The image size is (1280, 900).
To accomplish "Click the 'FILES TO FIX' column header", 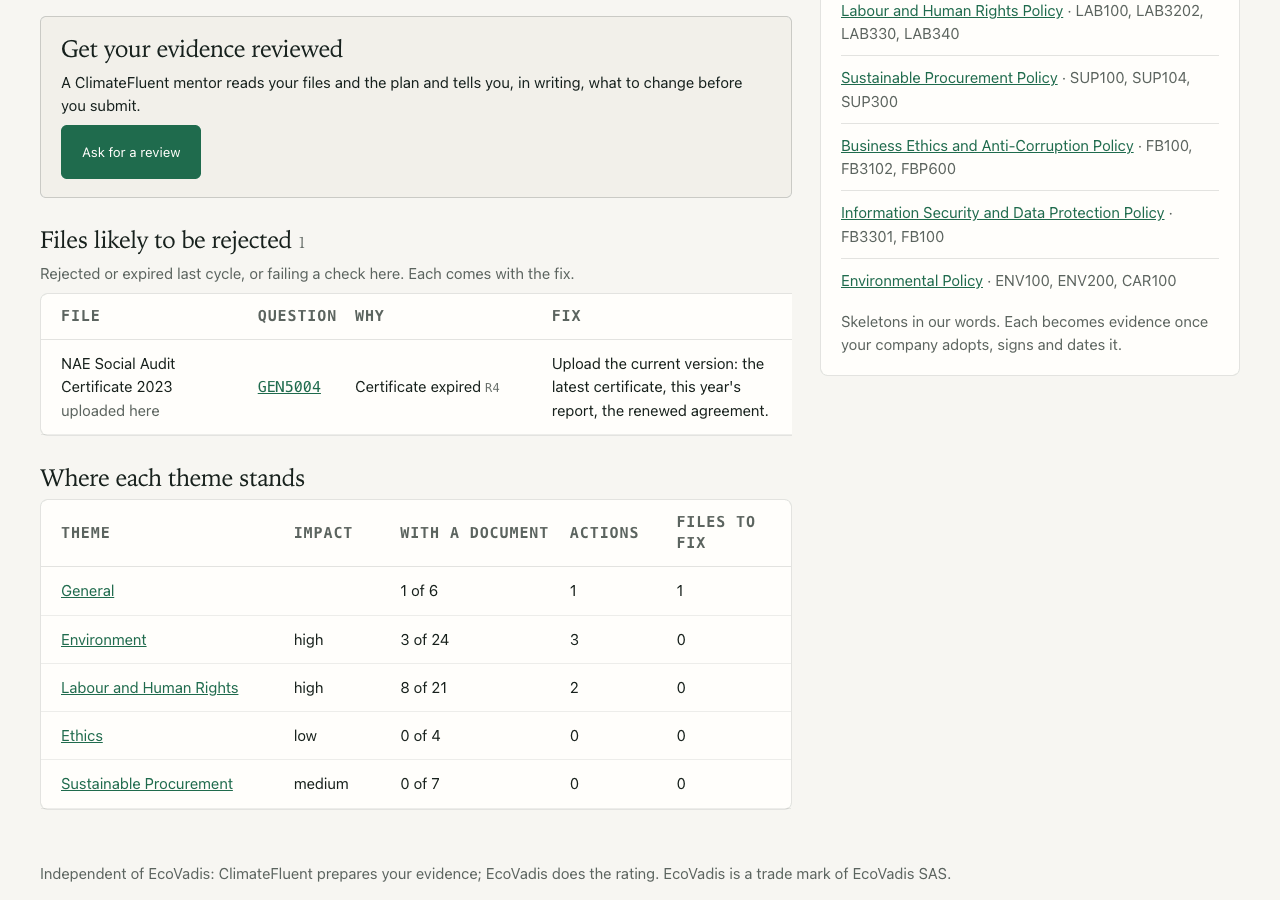I will [x=716, y=533].
